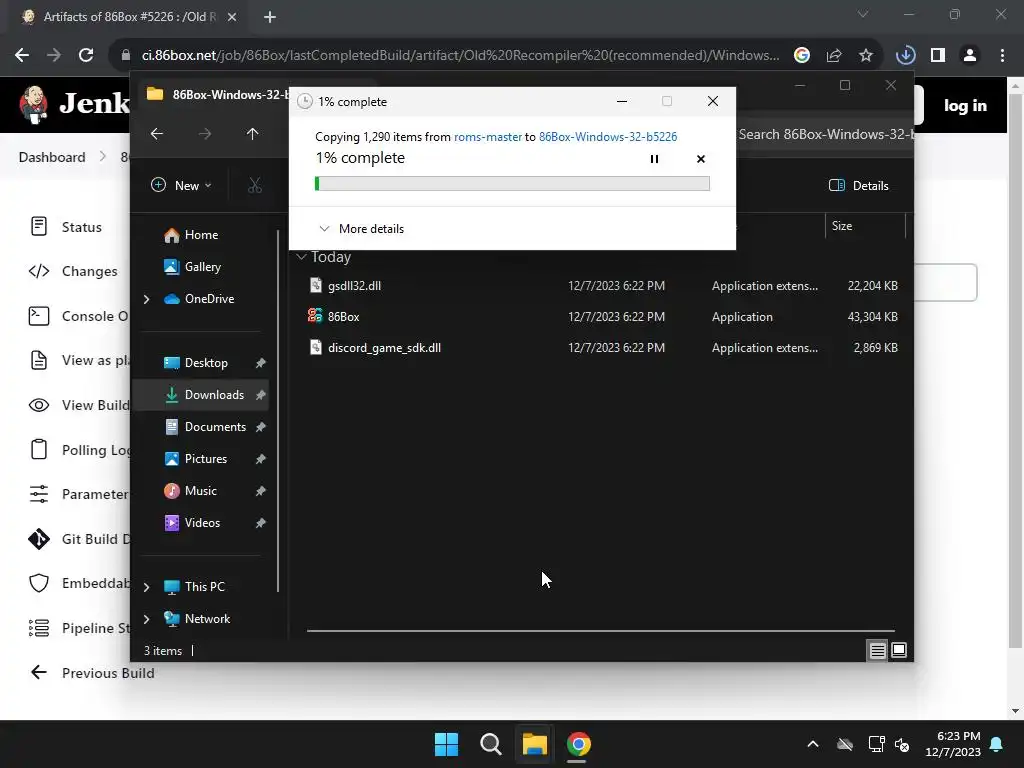Open the 86Box-Windows-32-b5226 destination link
The height and width of the screenshot is (768, 1024).
[608, 136]
